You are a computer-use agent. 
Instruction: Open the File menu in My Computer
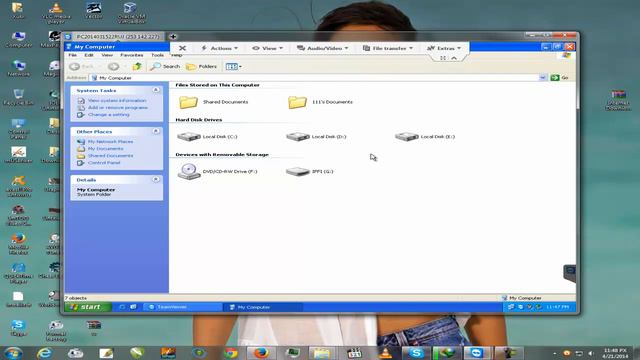point(73,55)
